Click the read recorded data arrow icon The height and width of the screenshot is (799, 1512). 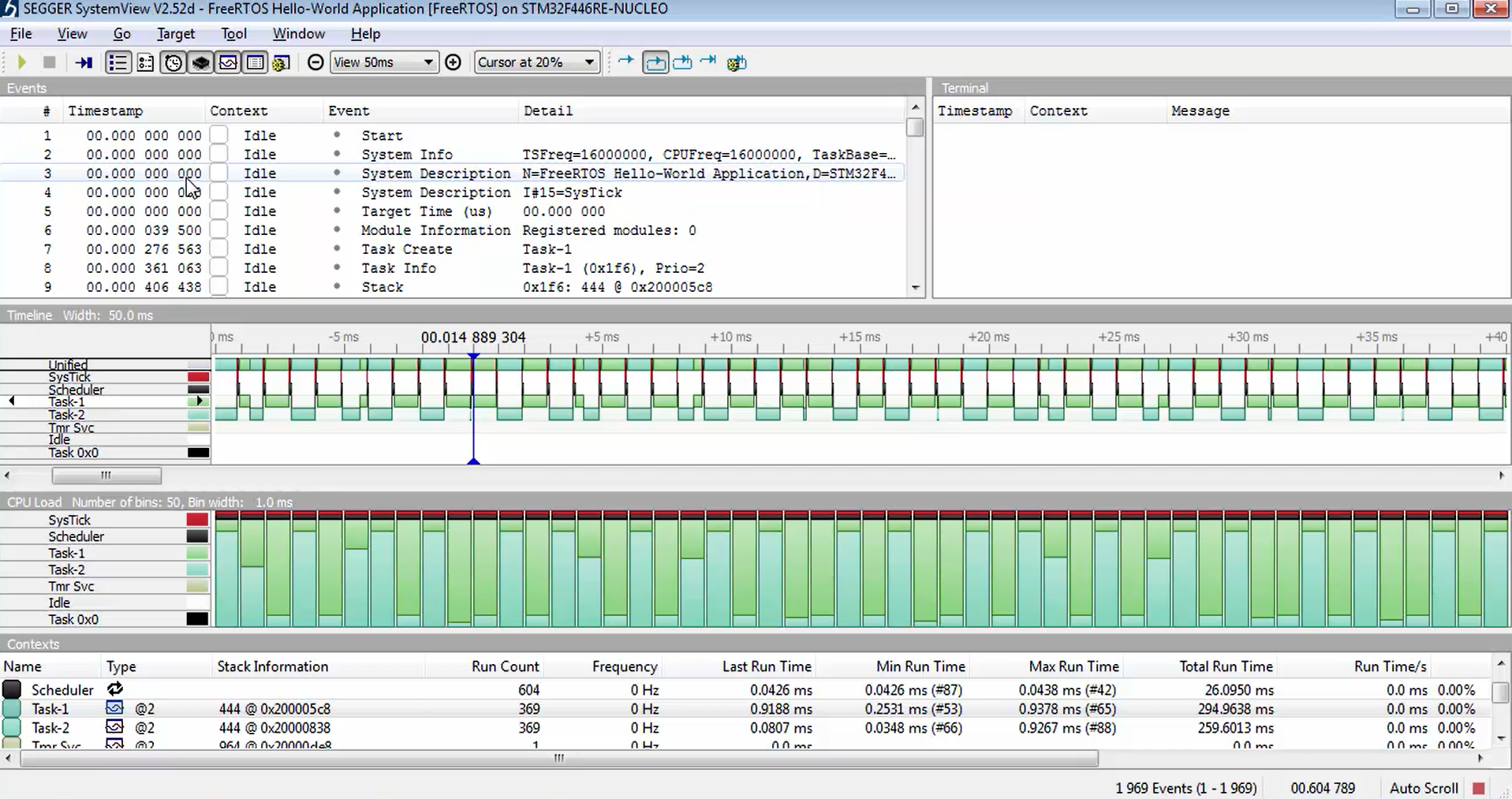(84, 62)
